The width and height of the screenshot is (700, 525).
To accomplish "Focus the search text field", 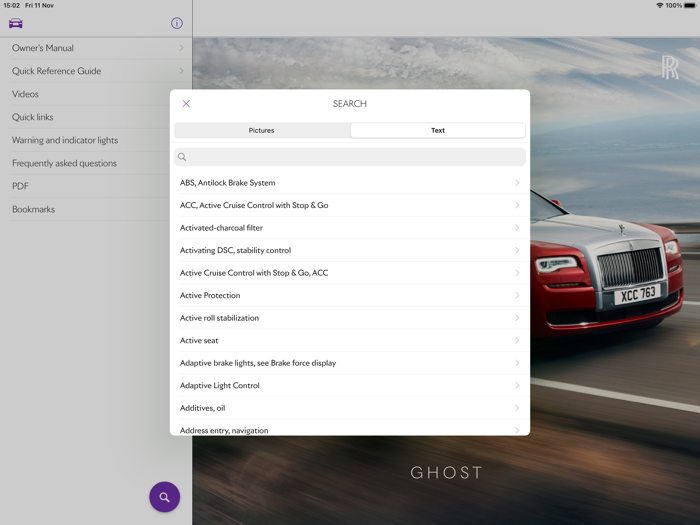I will tap(350, 157).
